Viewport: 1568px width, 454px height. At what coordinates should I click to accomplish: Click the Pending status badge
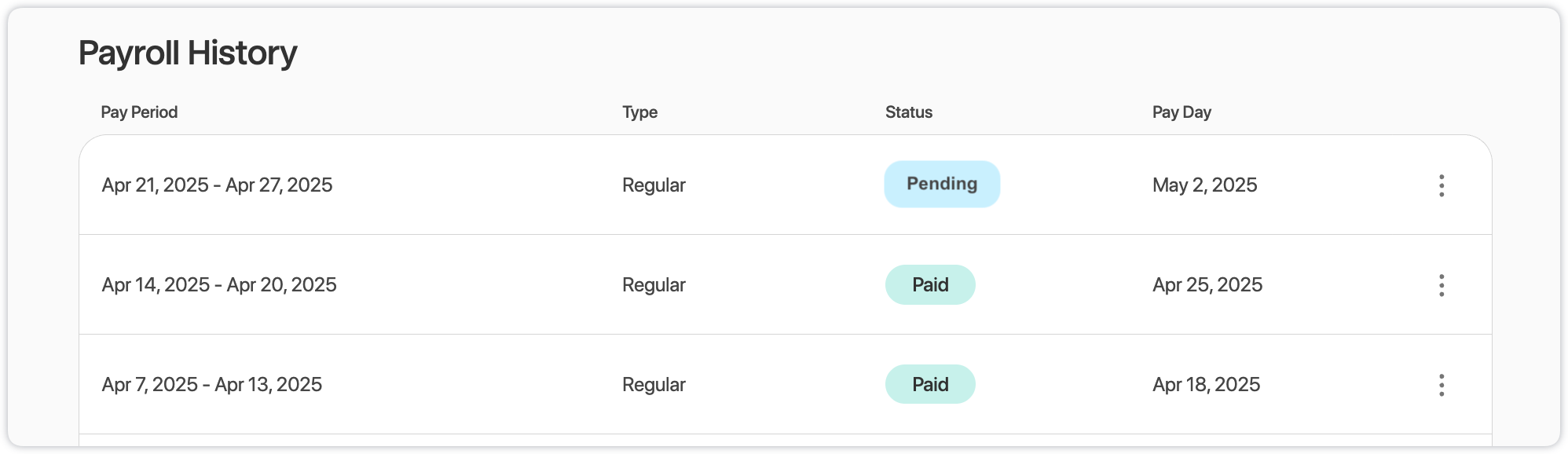942,185
